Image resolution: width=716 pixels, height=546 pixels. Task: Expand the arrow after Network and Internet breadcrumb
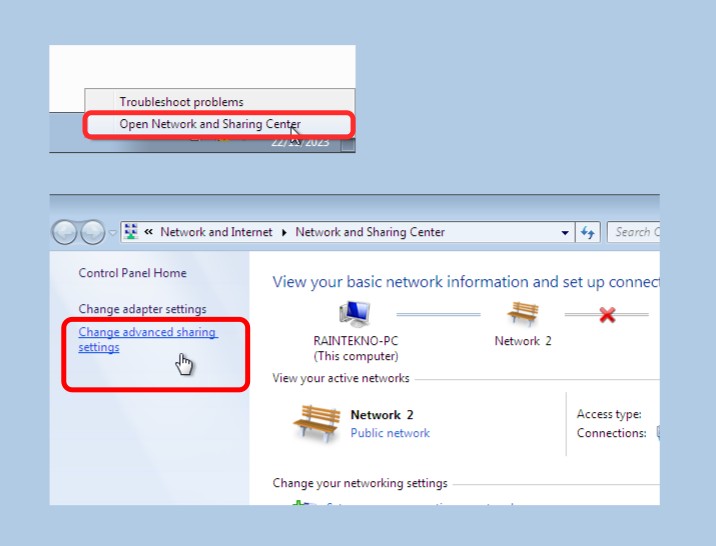pos(284,232)
